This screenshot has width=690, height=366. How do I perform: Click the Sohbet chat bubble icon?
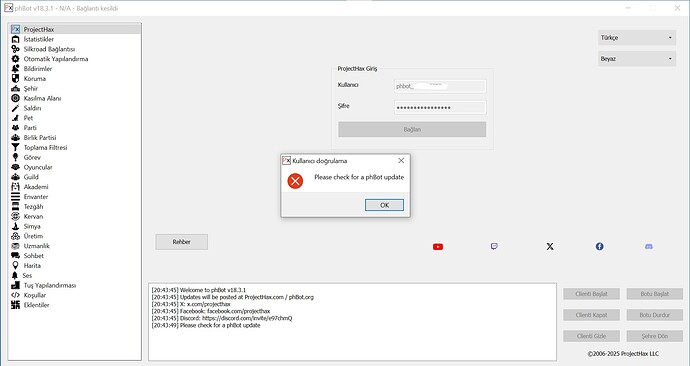click(15, 256)
